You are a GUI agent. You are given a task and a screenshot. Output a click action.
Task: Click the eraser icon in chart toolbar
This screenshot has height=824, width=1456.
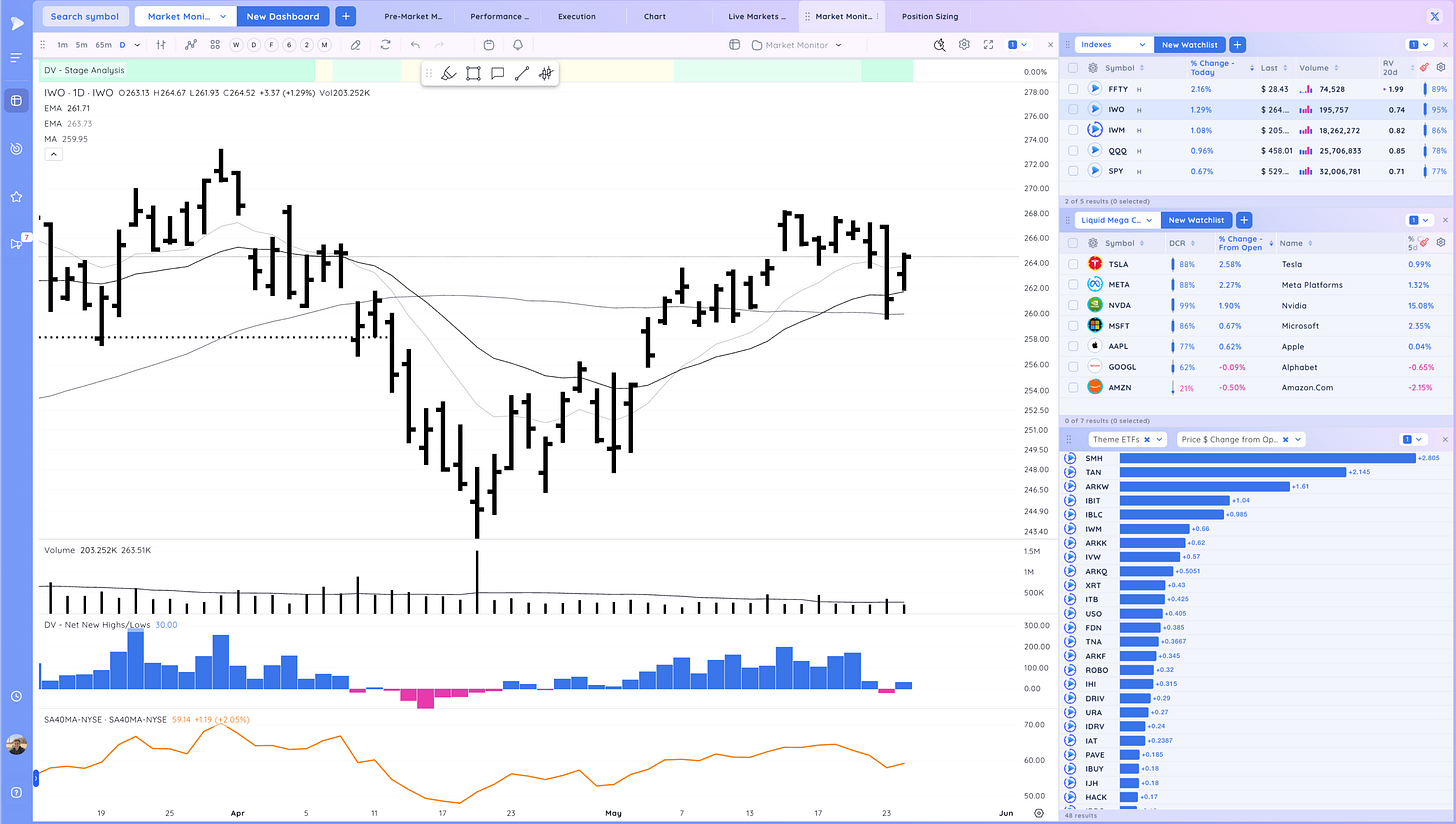[355, 45]
